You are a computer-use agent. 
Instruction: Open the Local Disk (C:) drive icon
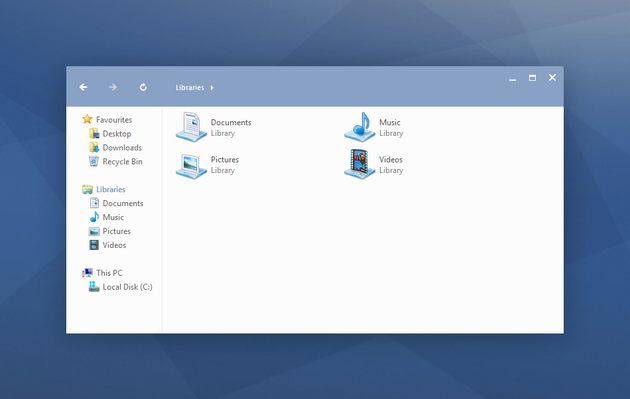[94, 286]
